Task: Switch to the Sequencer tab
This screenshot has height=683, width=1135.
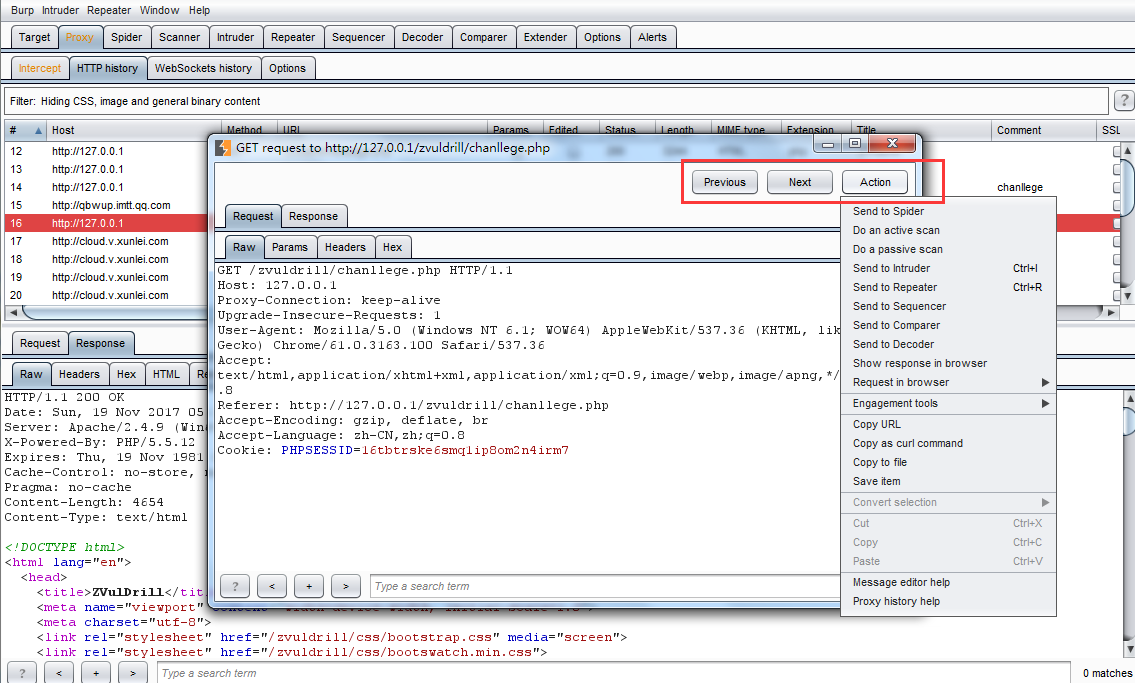Action: (x=358, y=37)
